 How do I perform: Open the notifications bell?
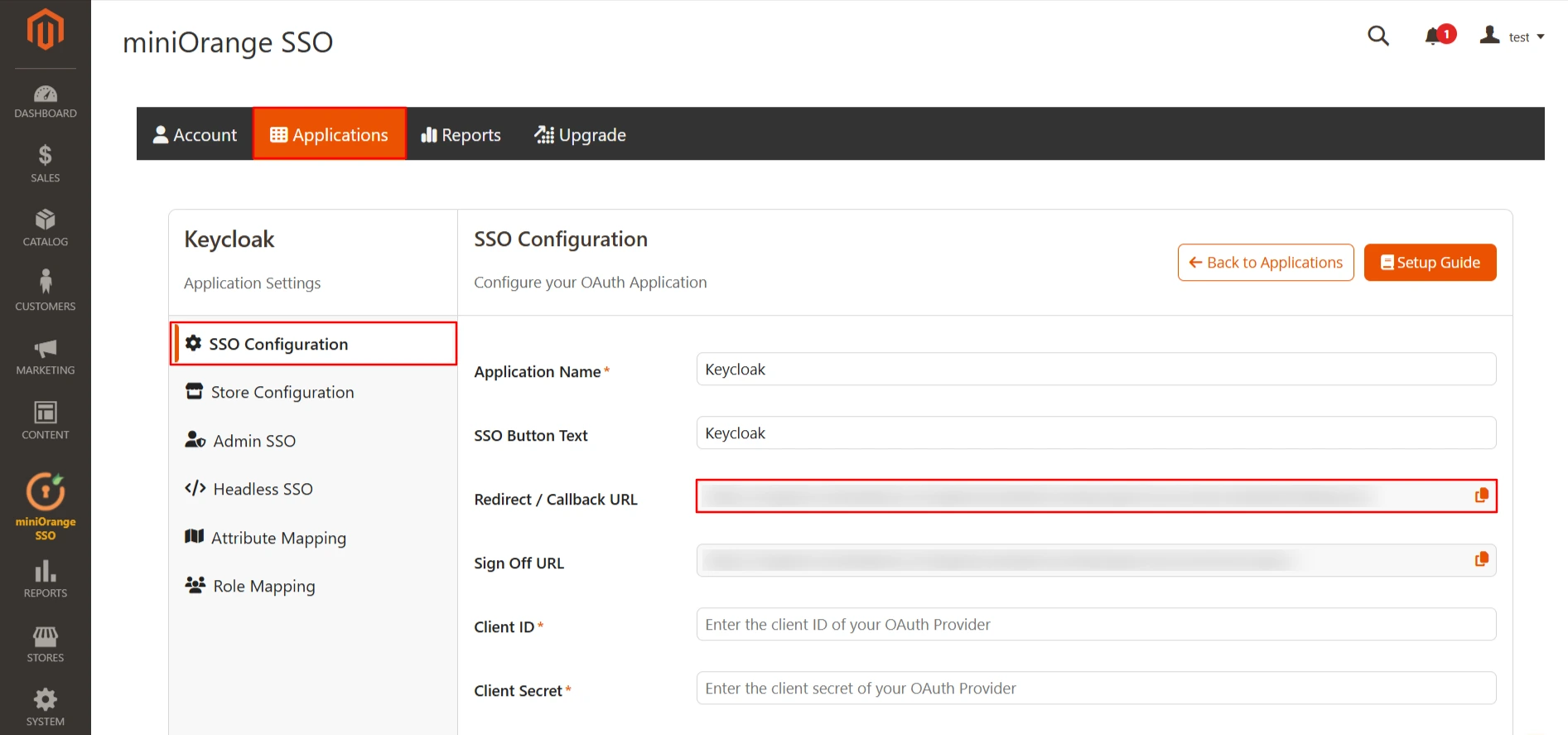(x=1440, y=36)
